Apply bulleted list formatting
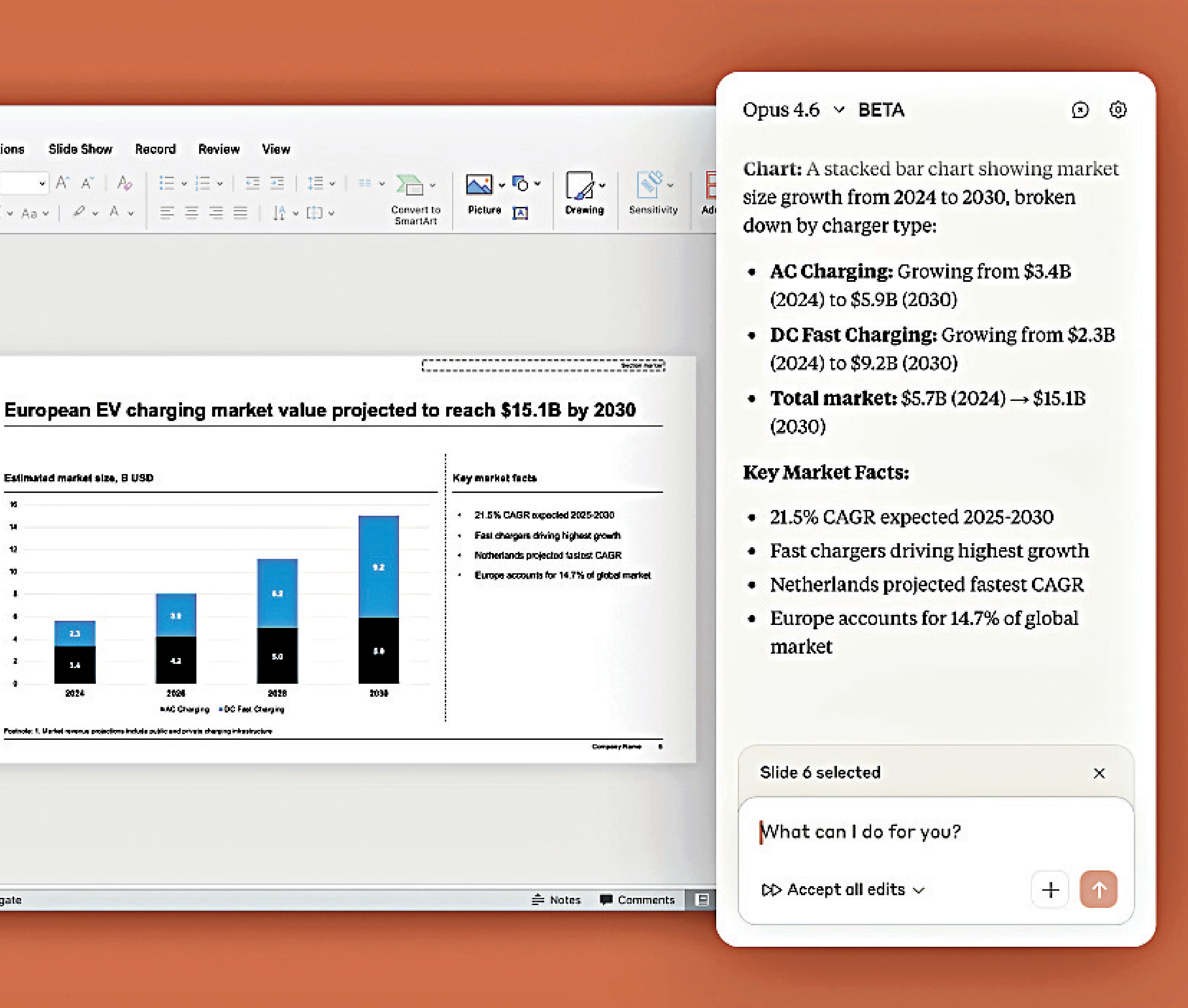The image size is (1188, 1008). click(x=166, y=183)
